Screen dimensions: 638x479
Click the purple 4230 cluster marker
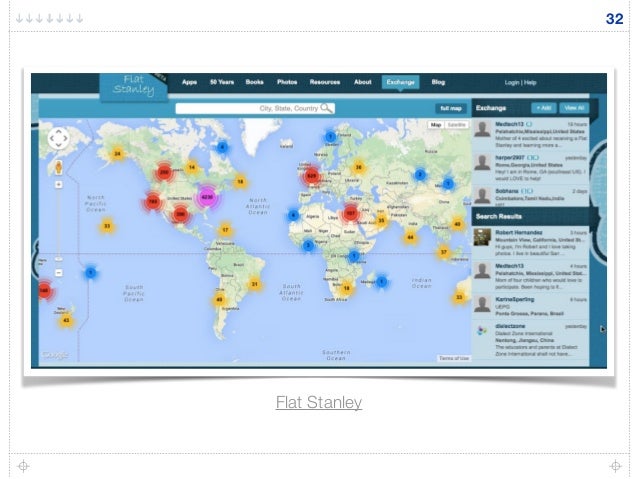(x=208, y=197)
